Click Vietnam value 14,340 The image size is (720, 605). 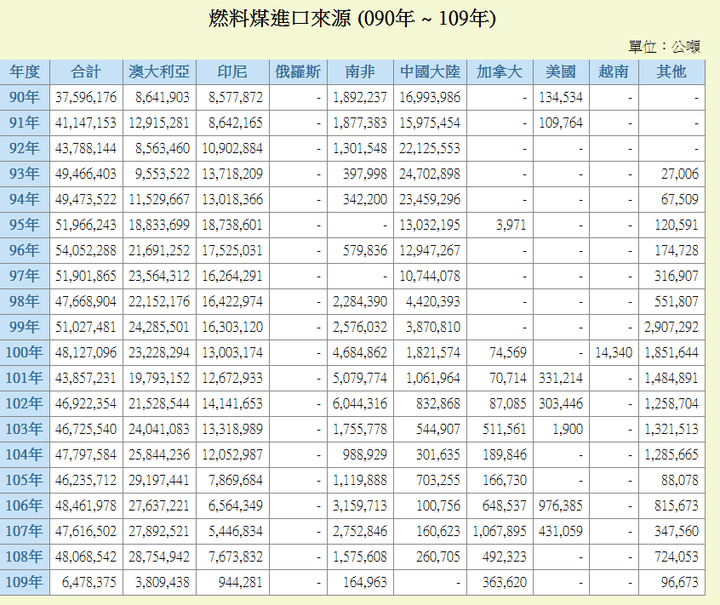613,353
